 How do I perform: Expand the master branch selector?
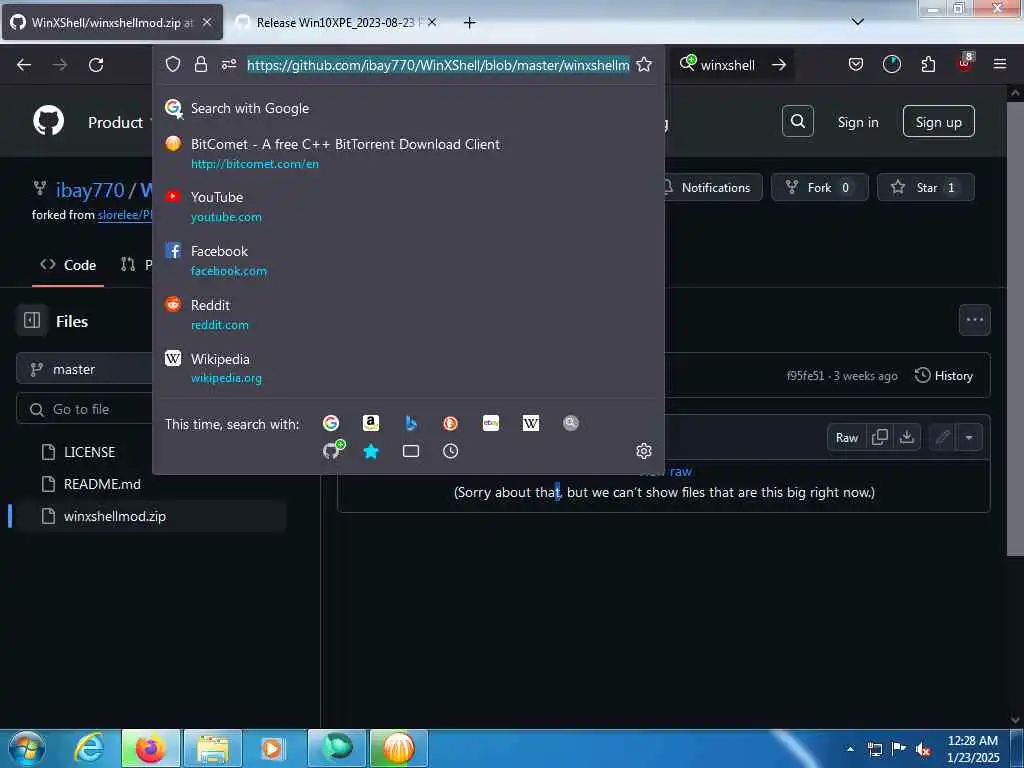pyautogui.click(x=85, y=370)
